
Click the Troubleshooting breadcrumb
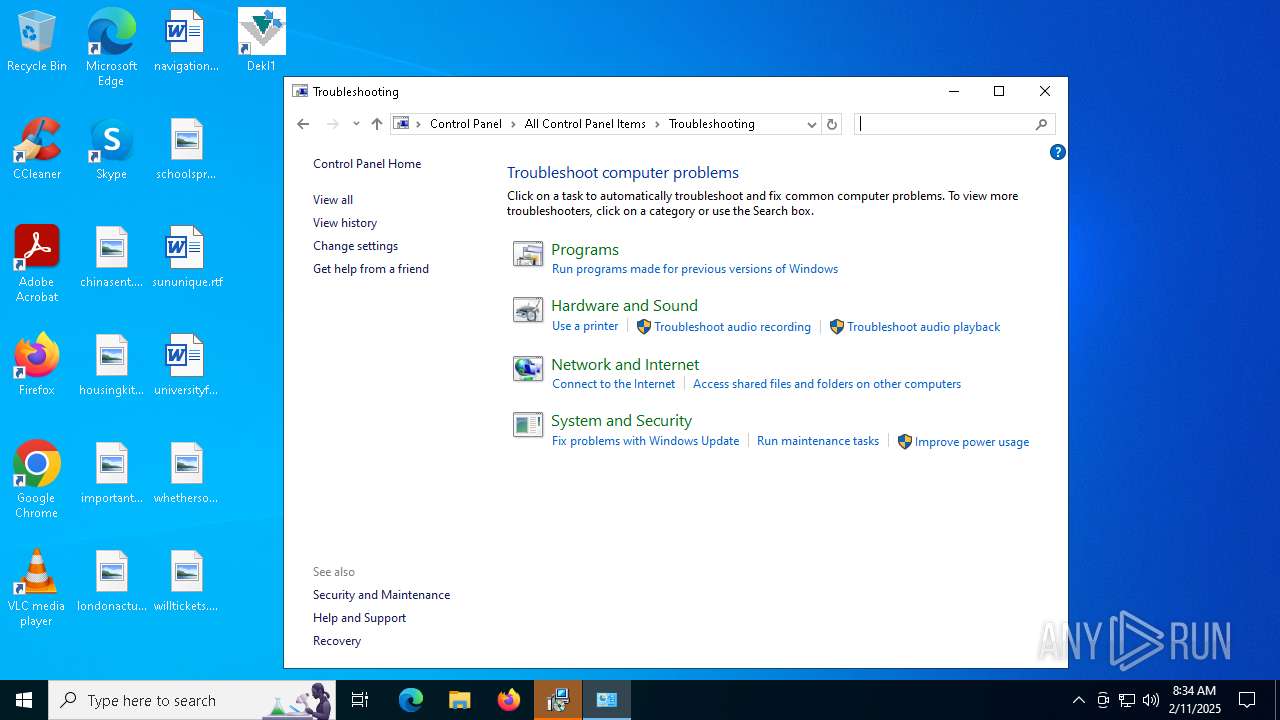[x=712, y=124]
